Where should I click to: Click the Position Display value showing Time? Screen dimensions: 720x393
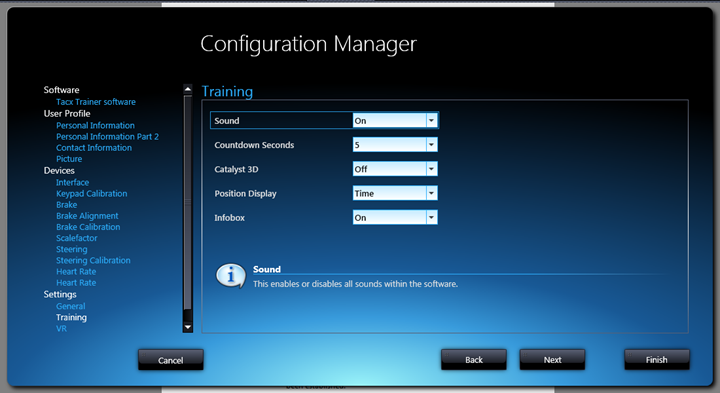click(x=389, y=194)
